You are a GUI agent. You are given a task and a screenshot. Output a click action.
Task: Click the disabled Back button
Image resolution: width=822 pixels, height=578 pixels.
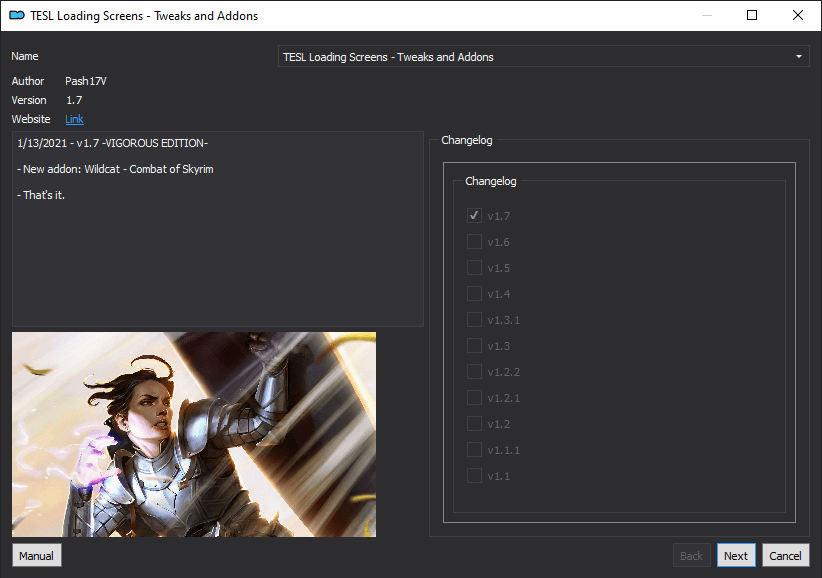(691, 555)
